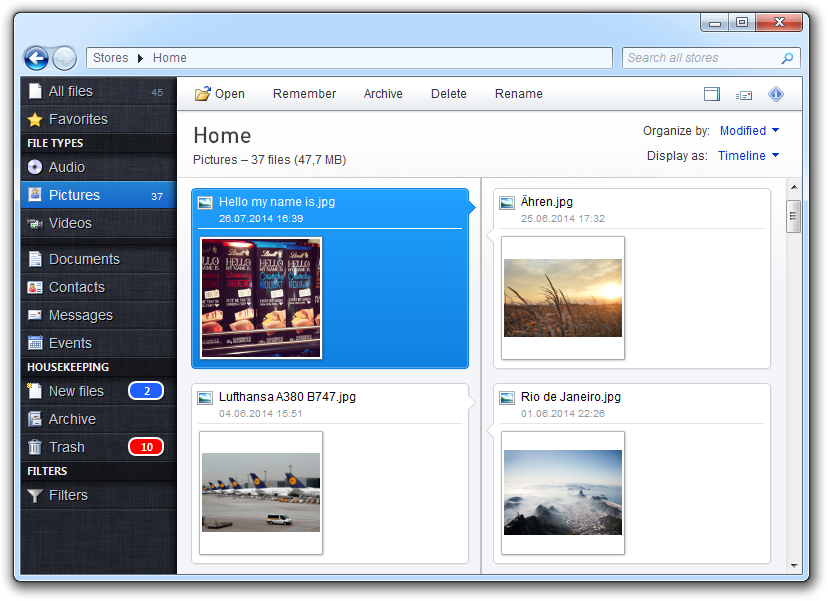Click the Audio disc icon
The image size is (828, 601).
click(35, 167)
